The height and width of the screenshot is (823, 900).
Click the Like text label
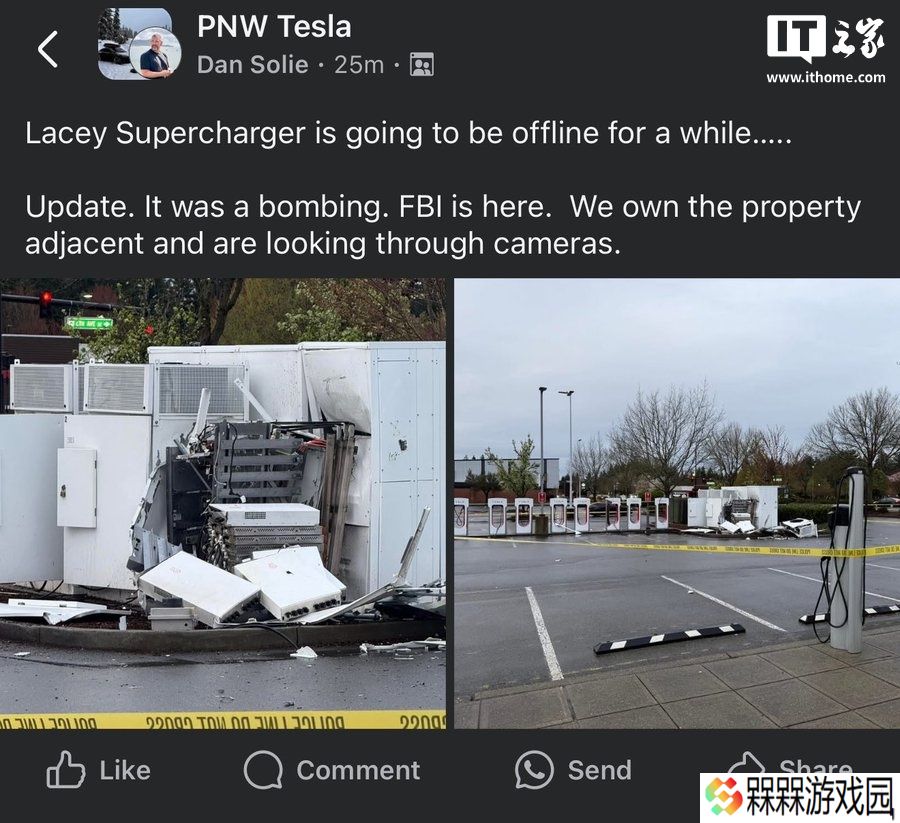pos(125,770)
